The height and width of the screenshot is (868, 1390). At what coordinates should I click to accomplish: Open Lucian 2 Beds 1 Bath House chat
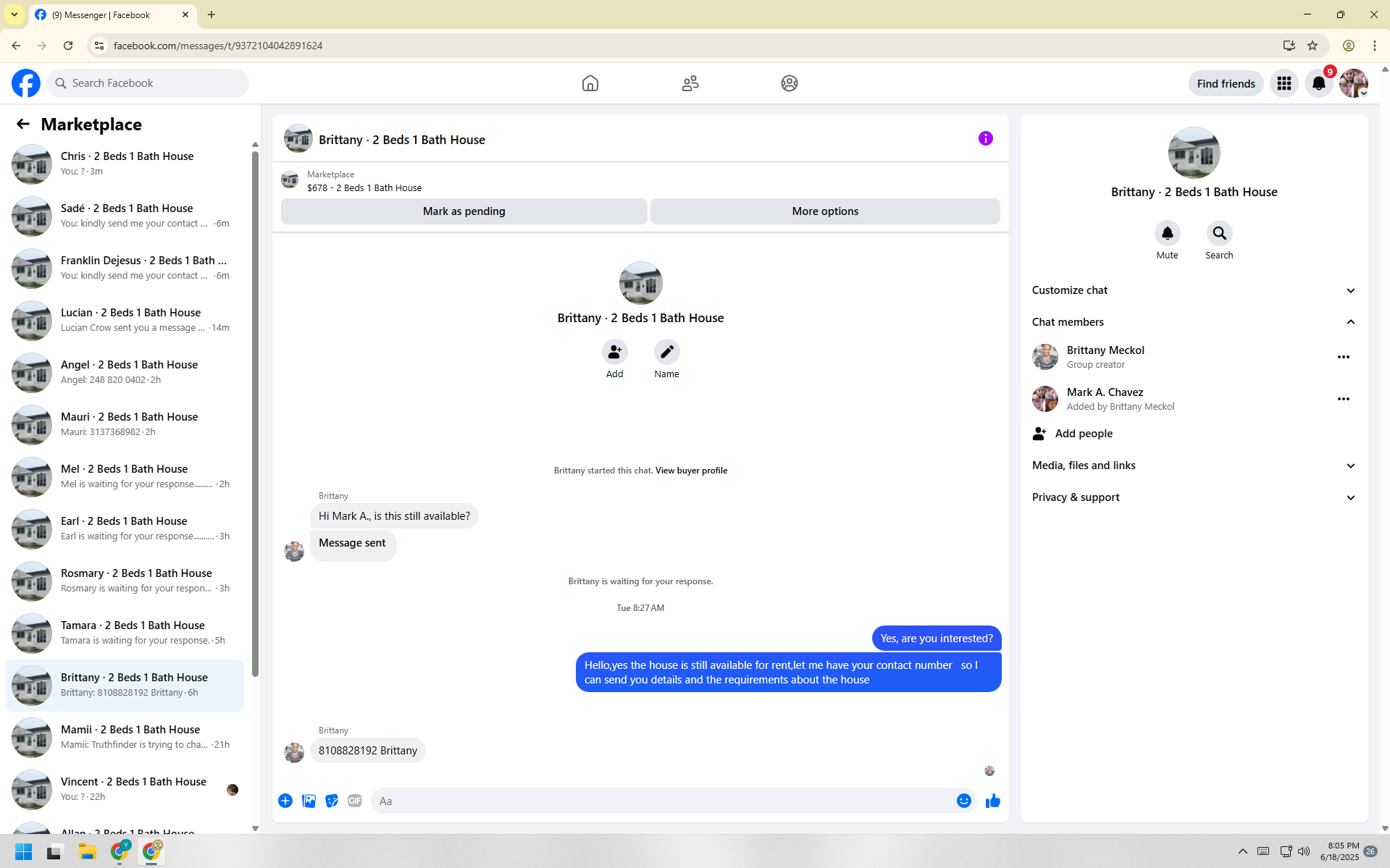pos(125,320)
